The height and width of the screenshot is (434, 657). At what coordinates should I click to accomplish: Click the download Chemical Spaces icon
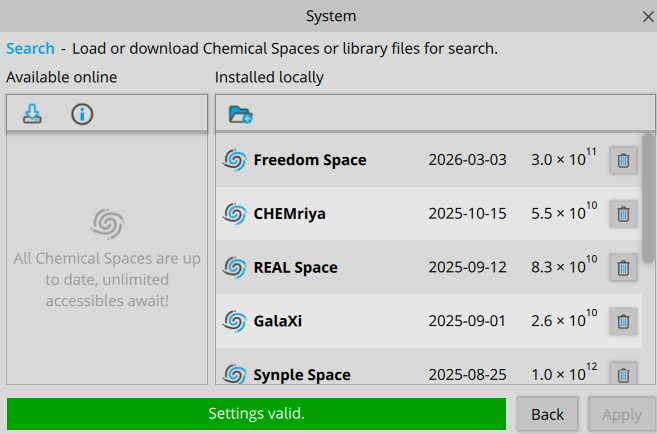coord(33,114)
